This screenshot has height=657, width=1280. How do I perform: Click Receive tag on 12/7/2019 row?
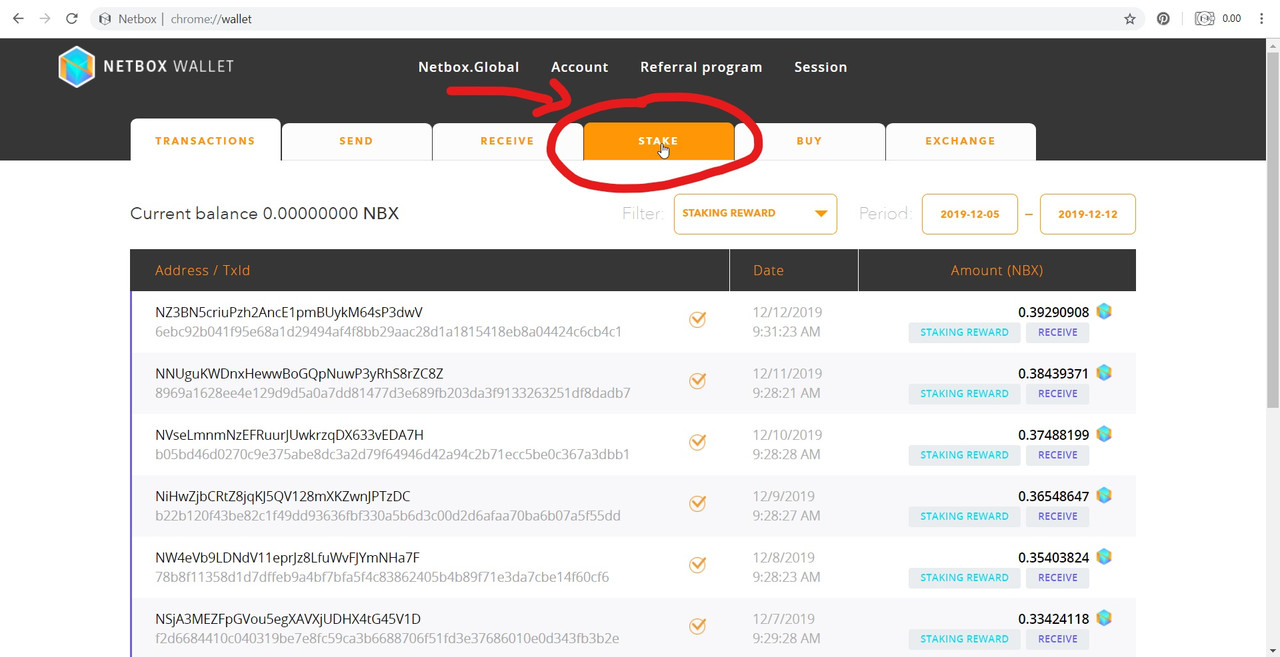1057,639
